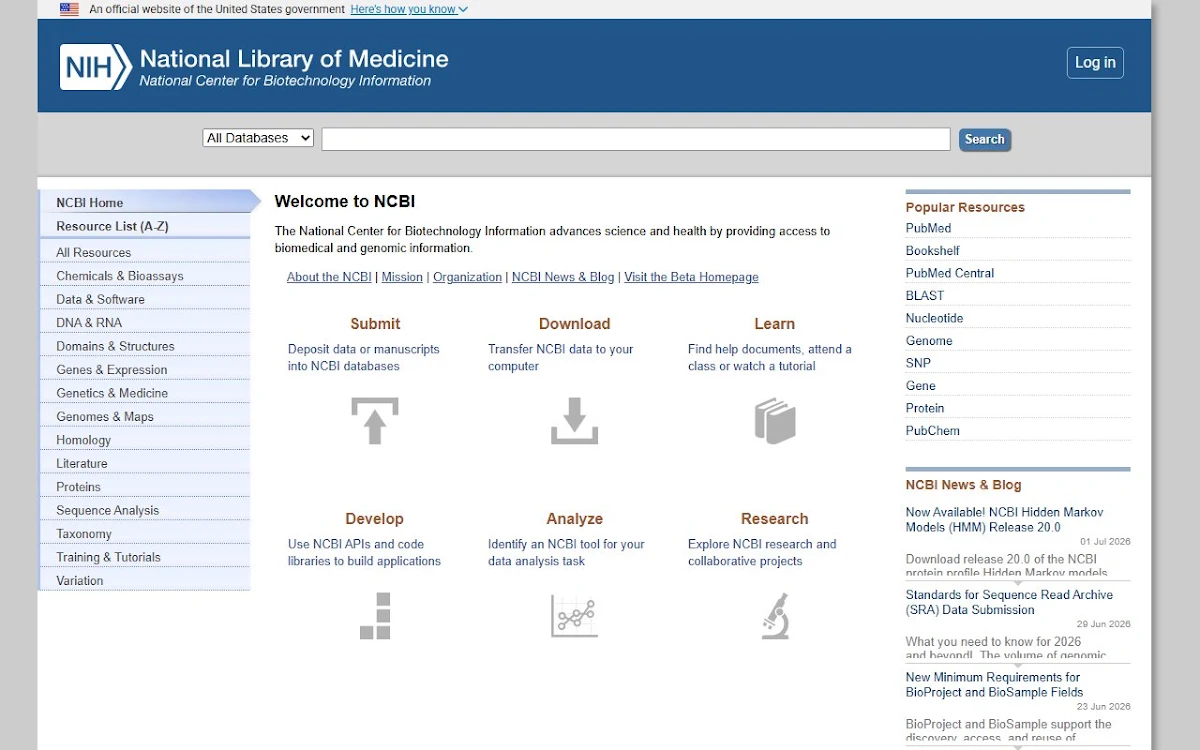Open Data & Software category
This screenshot has width=1200, height=750.
click(145, 299)
